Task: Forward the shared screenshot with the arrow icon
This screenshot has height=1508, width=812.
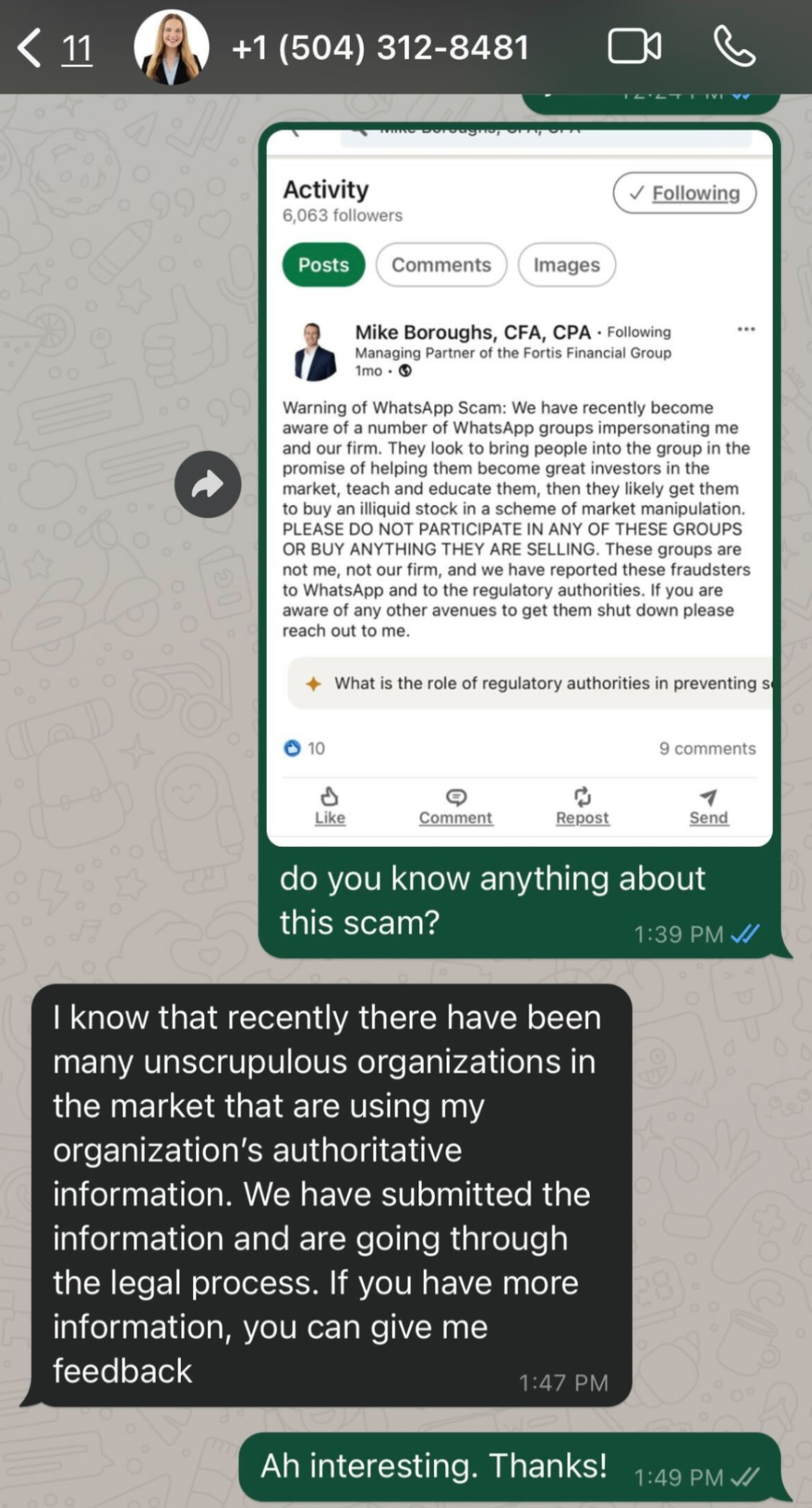Action: (x=208, y=484)
